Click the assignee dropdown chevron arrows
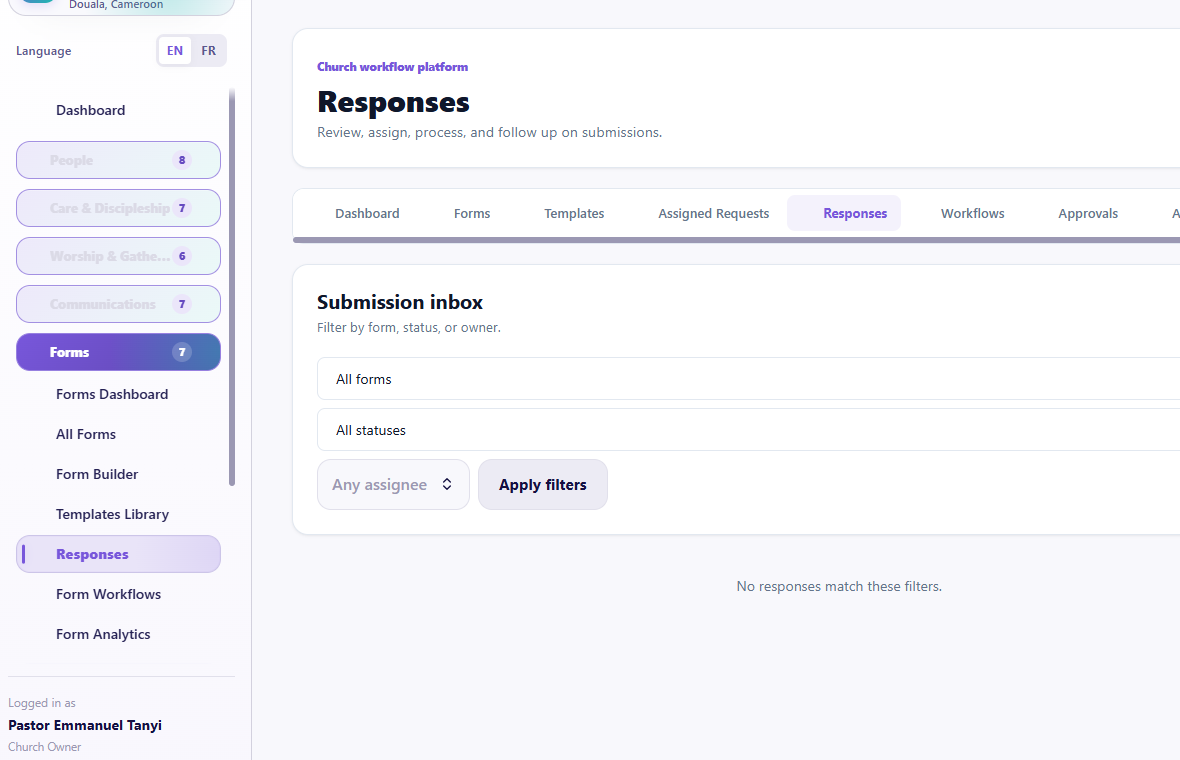Viewport: 1180px width, 760px height. click(x=447, y=485)
